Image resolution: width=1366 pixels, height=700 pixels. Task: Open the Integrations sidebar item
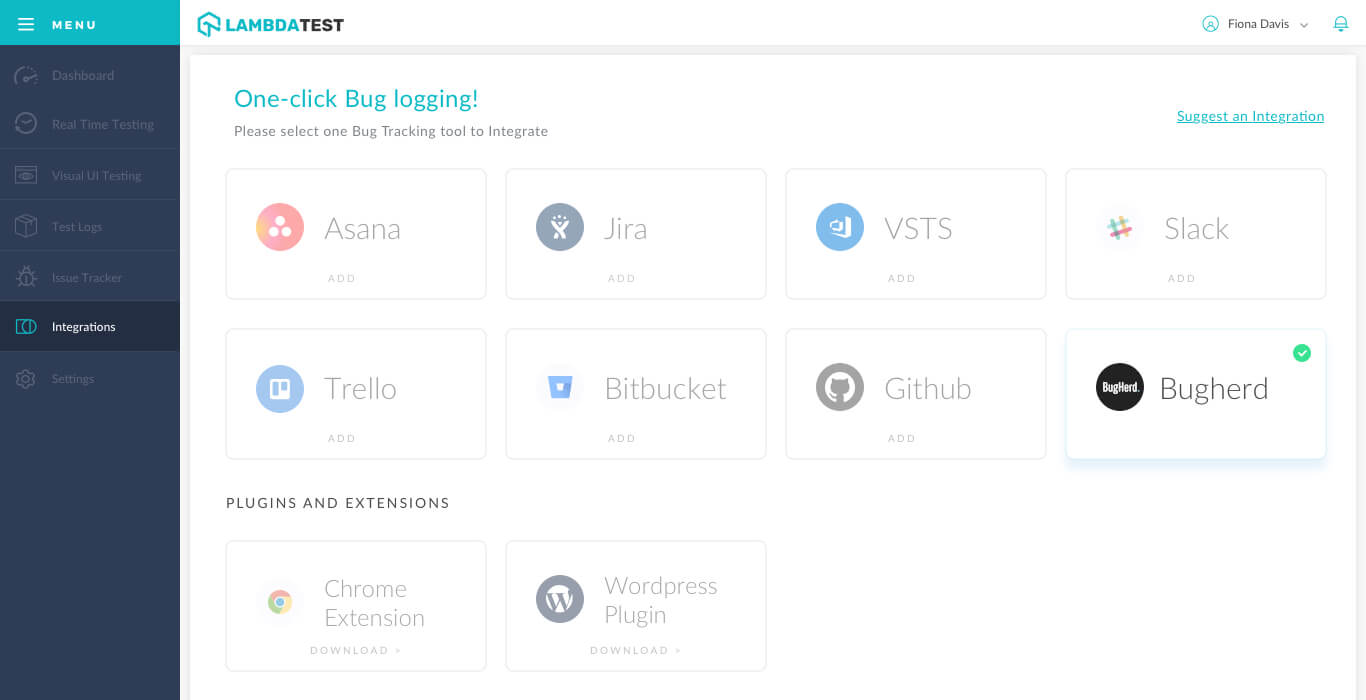coord(83,326)
